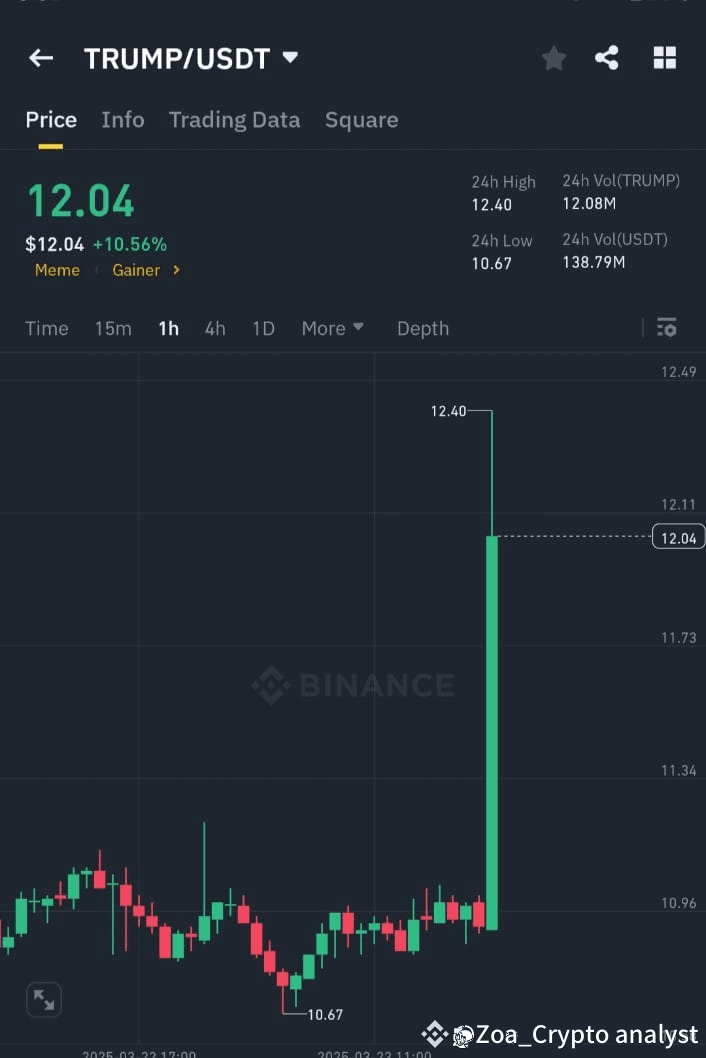The height and width of the screenshot is (1058, 706).
Task: Tap the 12.04 price tag on chart
Action: pyautogui.click(x=677, y=537)
